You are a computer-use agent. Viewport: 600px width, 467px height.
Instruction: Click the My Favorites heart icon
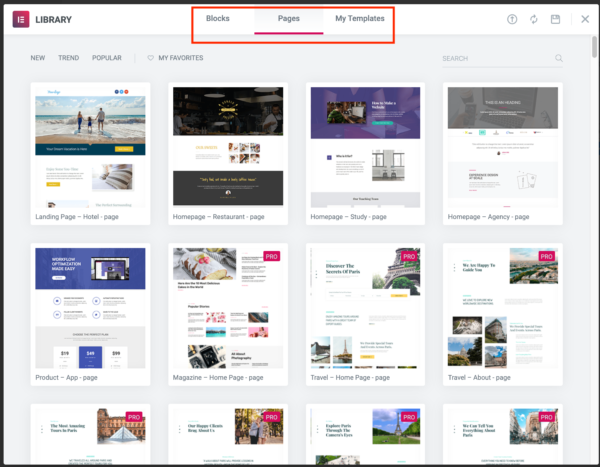(x=150, y=58)
